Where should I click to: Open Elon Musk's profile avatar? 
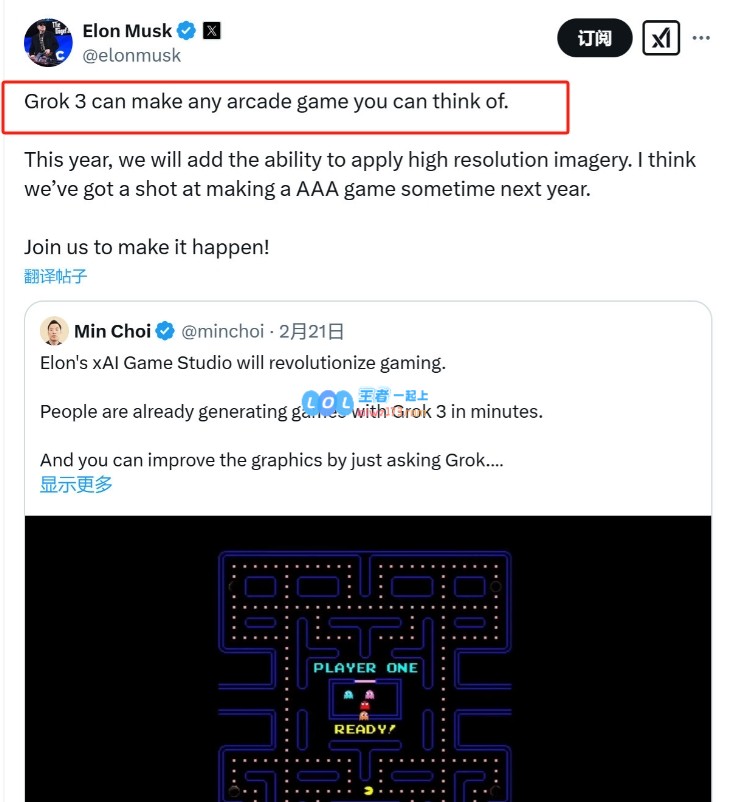(48, 41)
